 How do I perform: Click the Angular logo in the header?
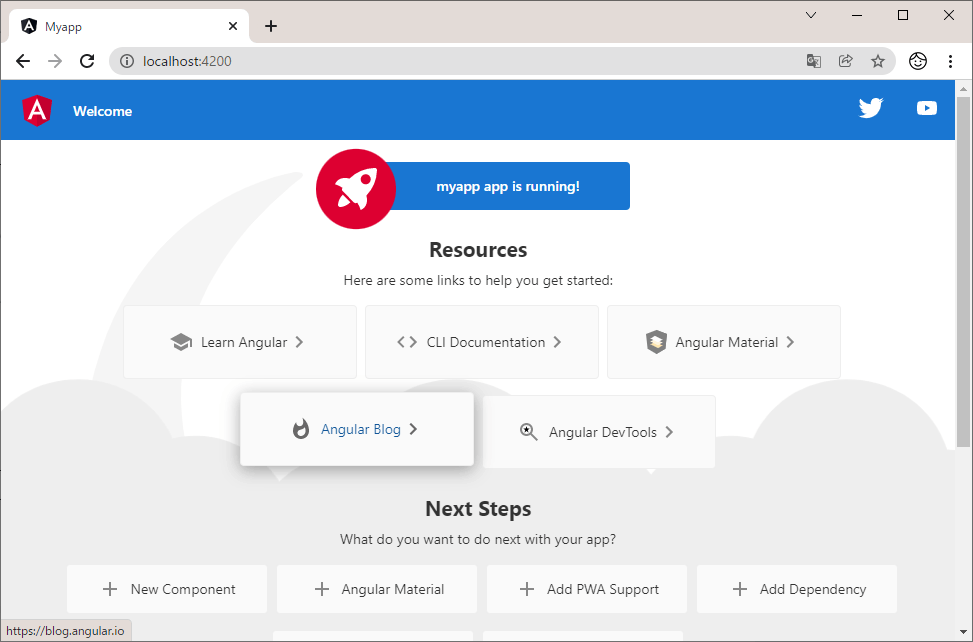[37, 110]
